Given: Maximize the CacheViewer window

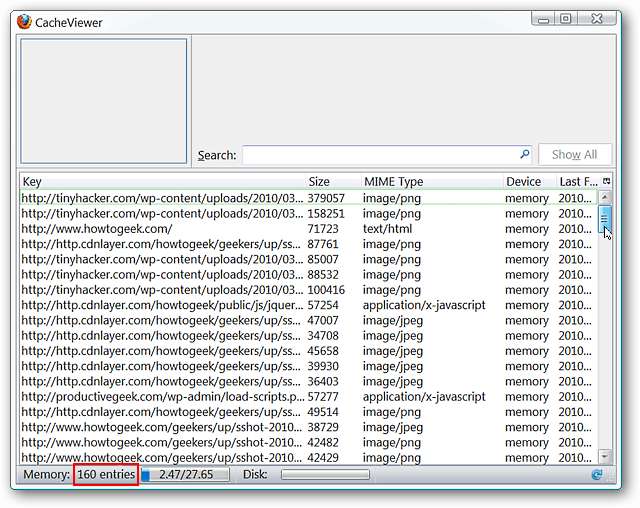Looking at the screenshot, I should tap(565, 19).
